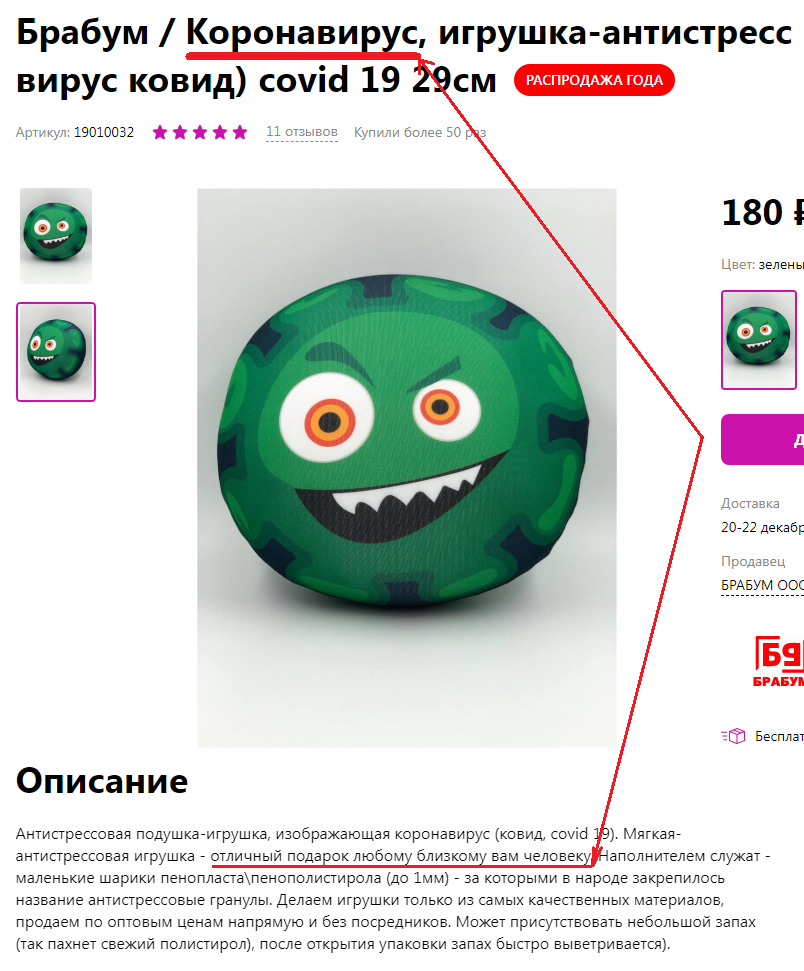Choose the green color variant swatch
The image size is (804, 971).
(x=759, y=340)
